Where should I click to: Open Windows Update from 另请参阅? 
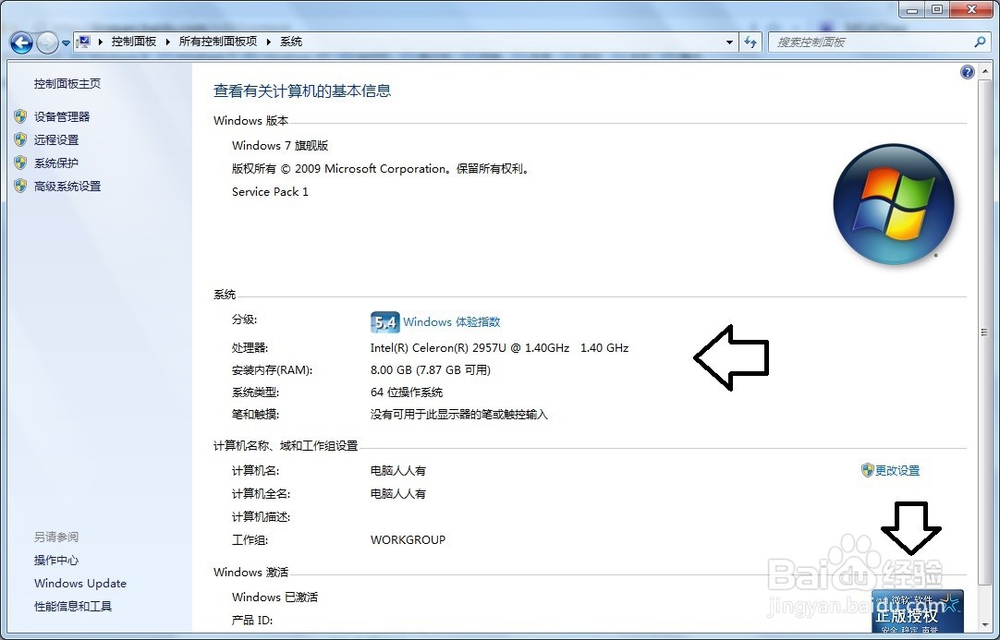(x=80, y=583)
